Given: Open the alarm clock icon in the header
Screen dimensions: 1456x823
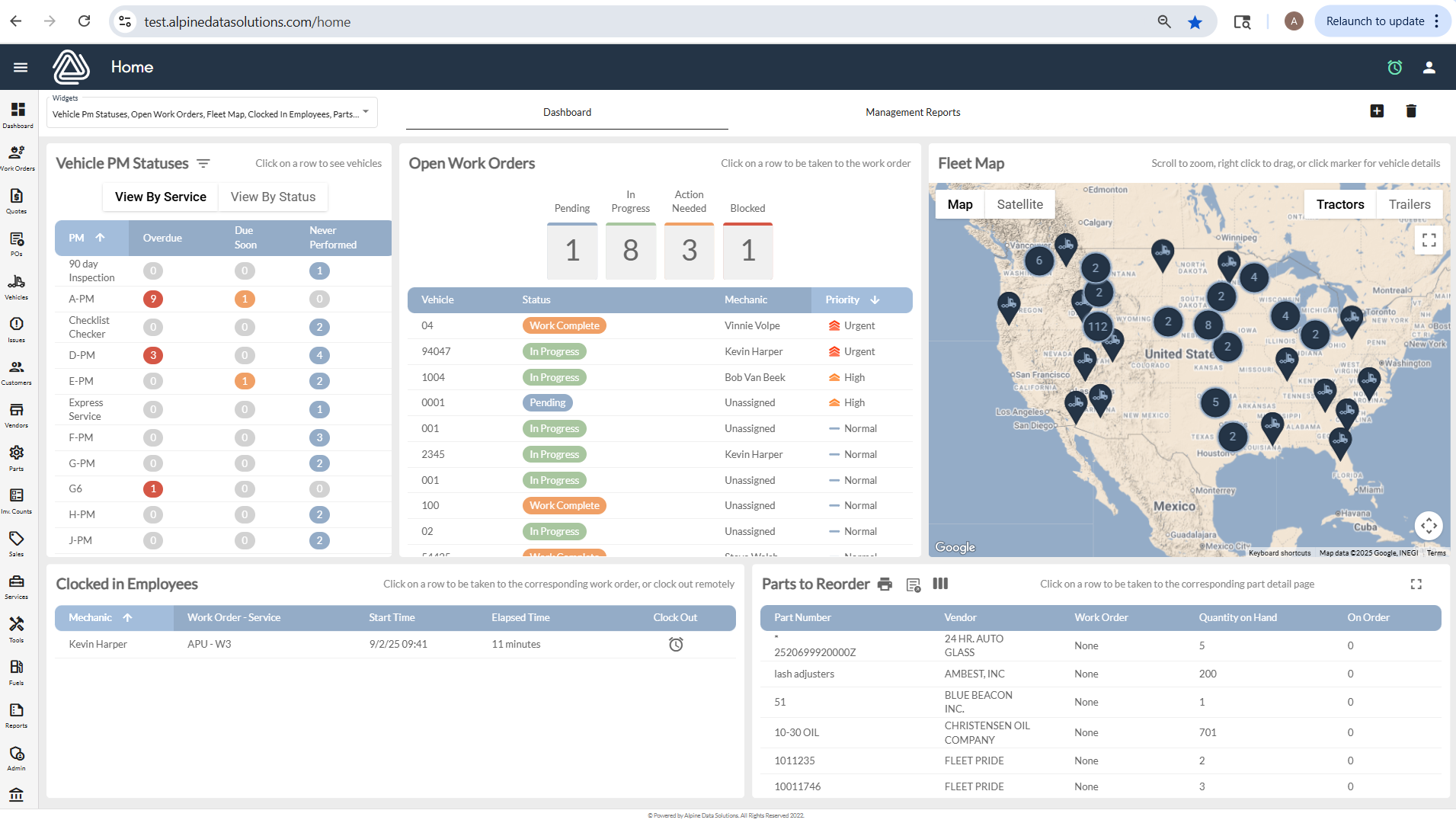Looking at the screenshot, I should [1395, 67].
